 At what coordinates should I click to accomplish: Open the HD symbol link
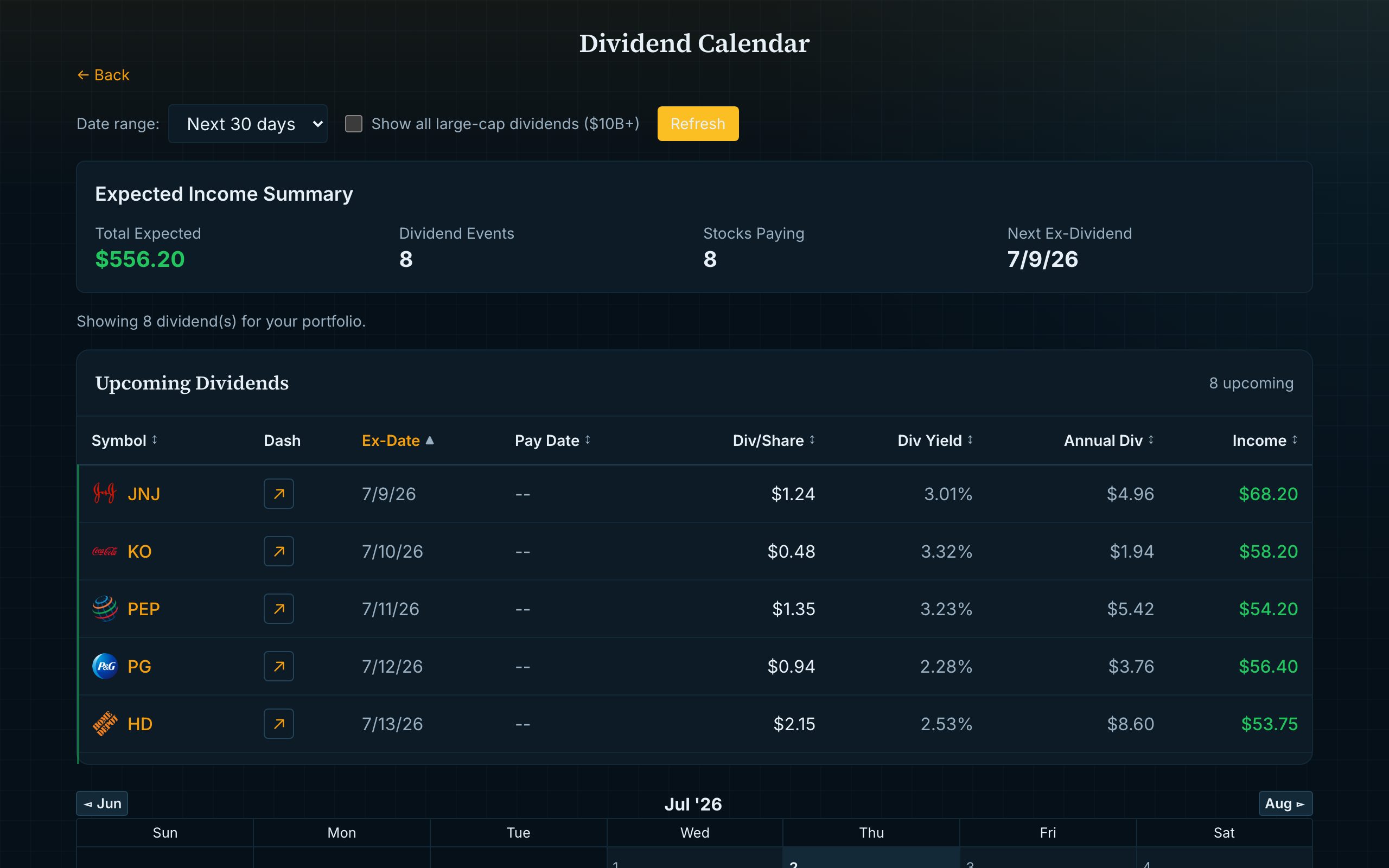pyautogui.click(x=140, y=723)
